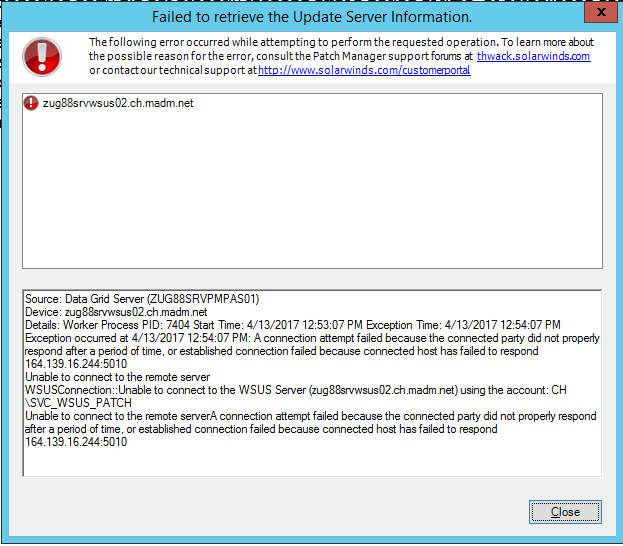Click the dialog title 'Failed to retrieve the Update Server Information.'
This screenshot has height=546, width=623.
point(312,17)
